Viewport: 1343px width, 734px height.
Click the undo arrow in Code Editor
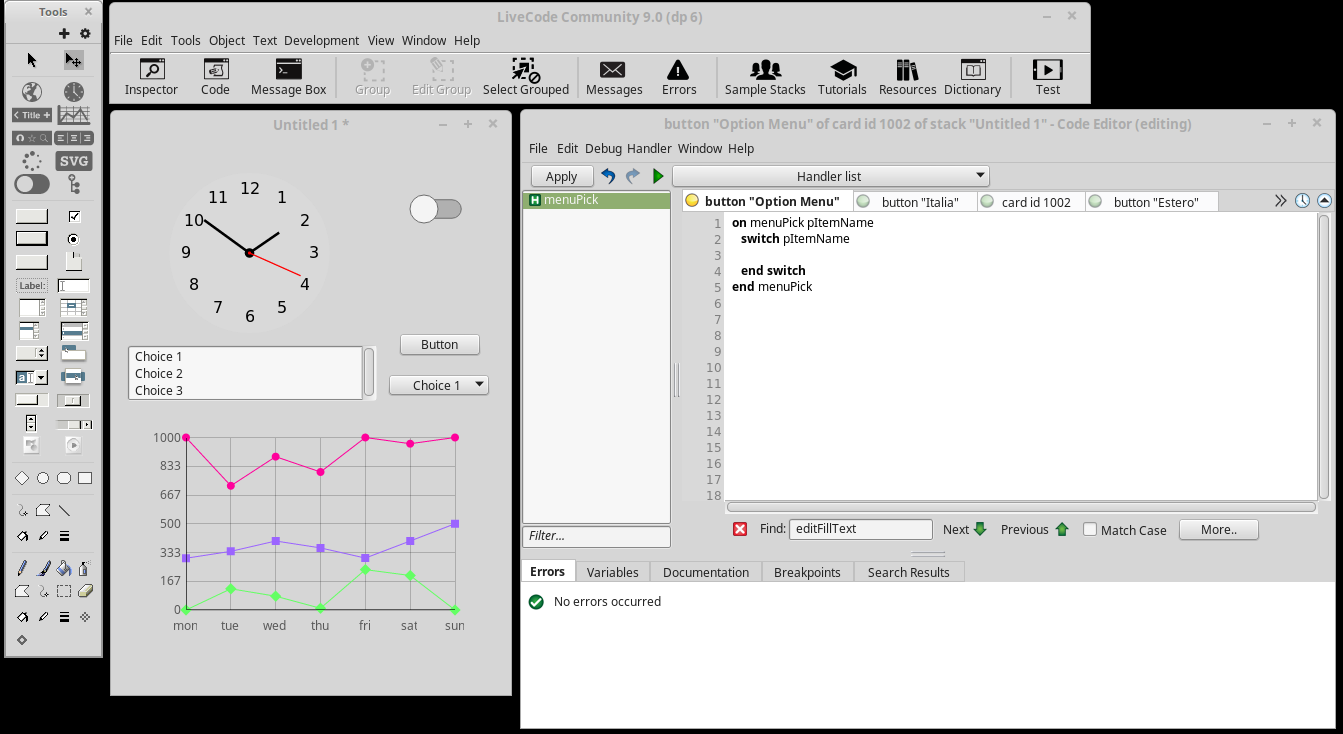point(608,176)
